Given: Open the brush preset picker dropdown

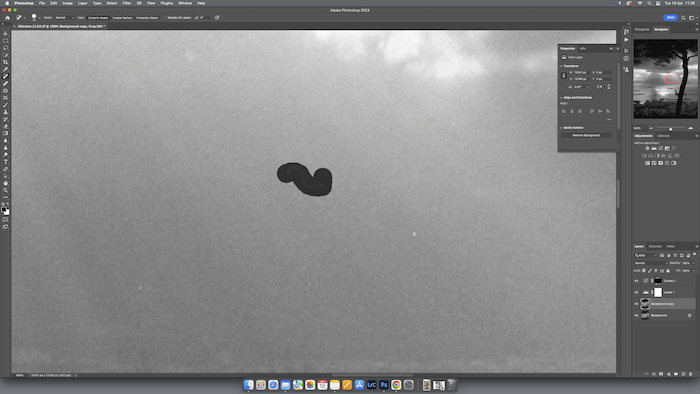Looking at the screenshot, I should [39, 18].
